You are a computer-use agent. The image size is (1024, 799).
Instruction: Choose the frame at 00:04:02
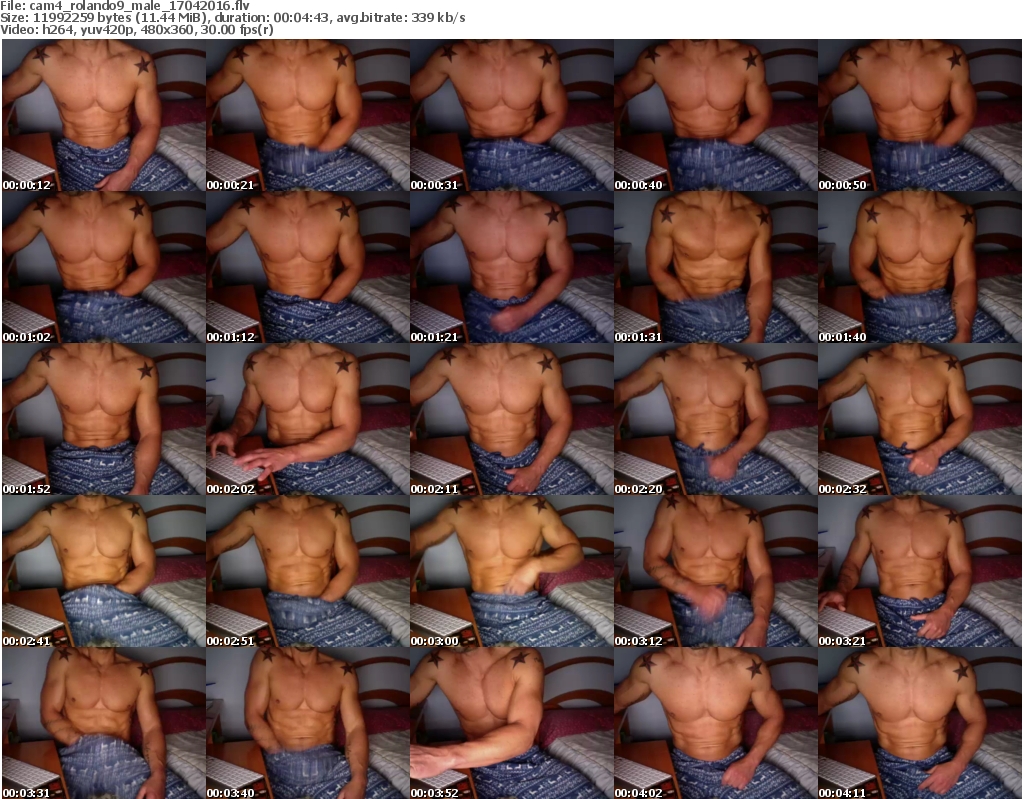pos(716,723)
